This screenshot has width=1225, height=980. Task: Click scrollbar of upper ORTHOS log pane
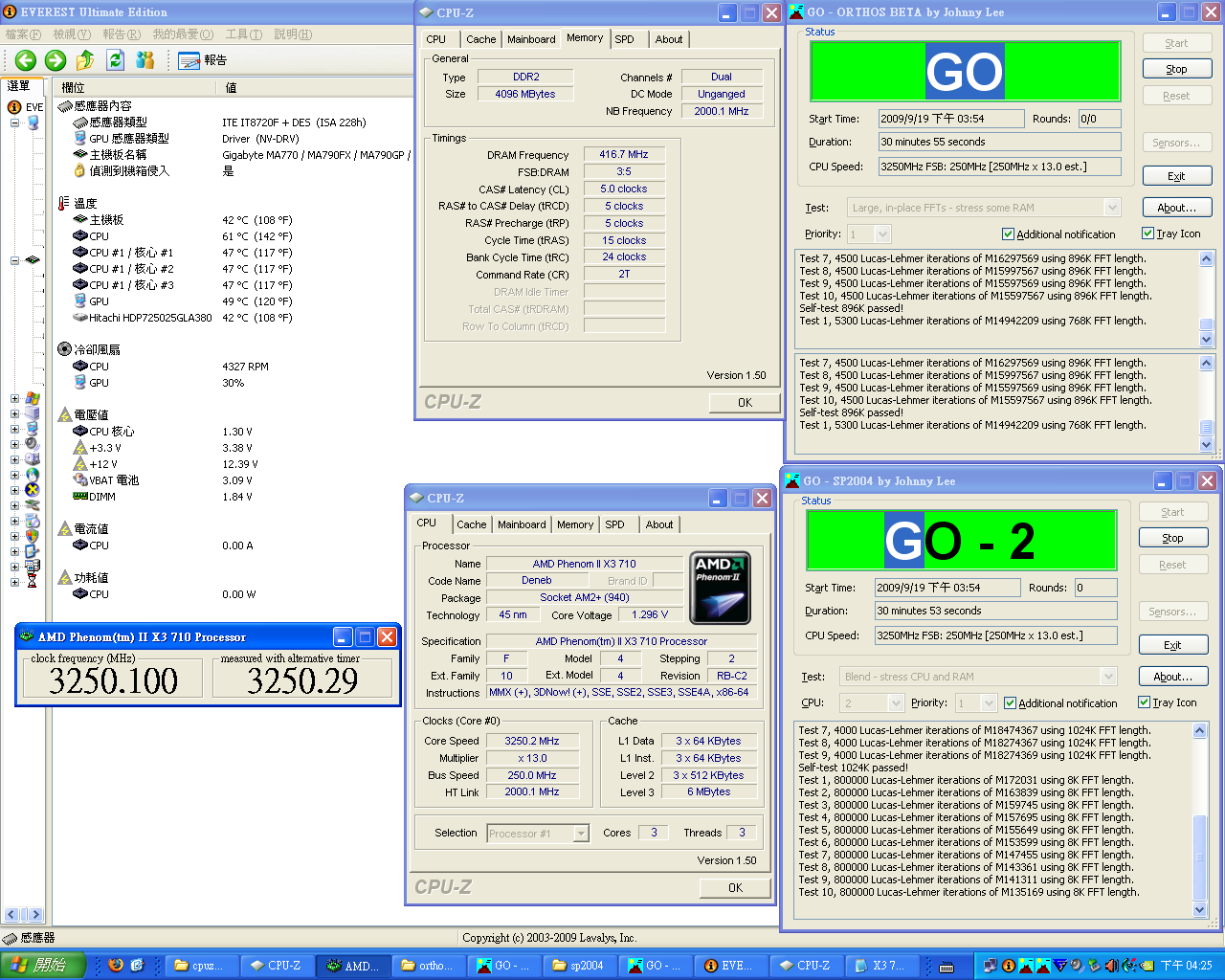point(1206,299)
